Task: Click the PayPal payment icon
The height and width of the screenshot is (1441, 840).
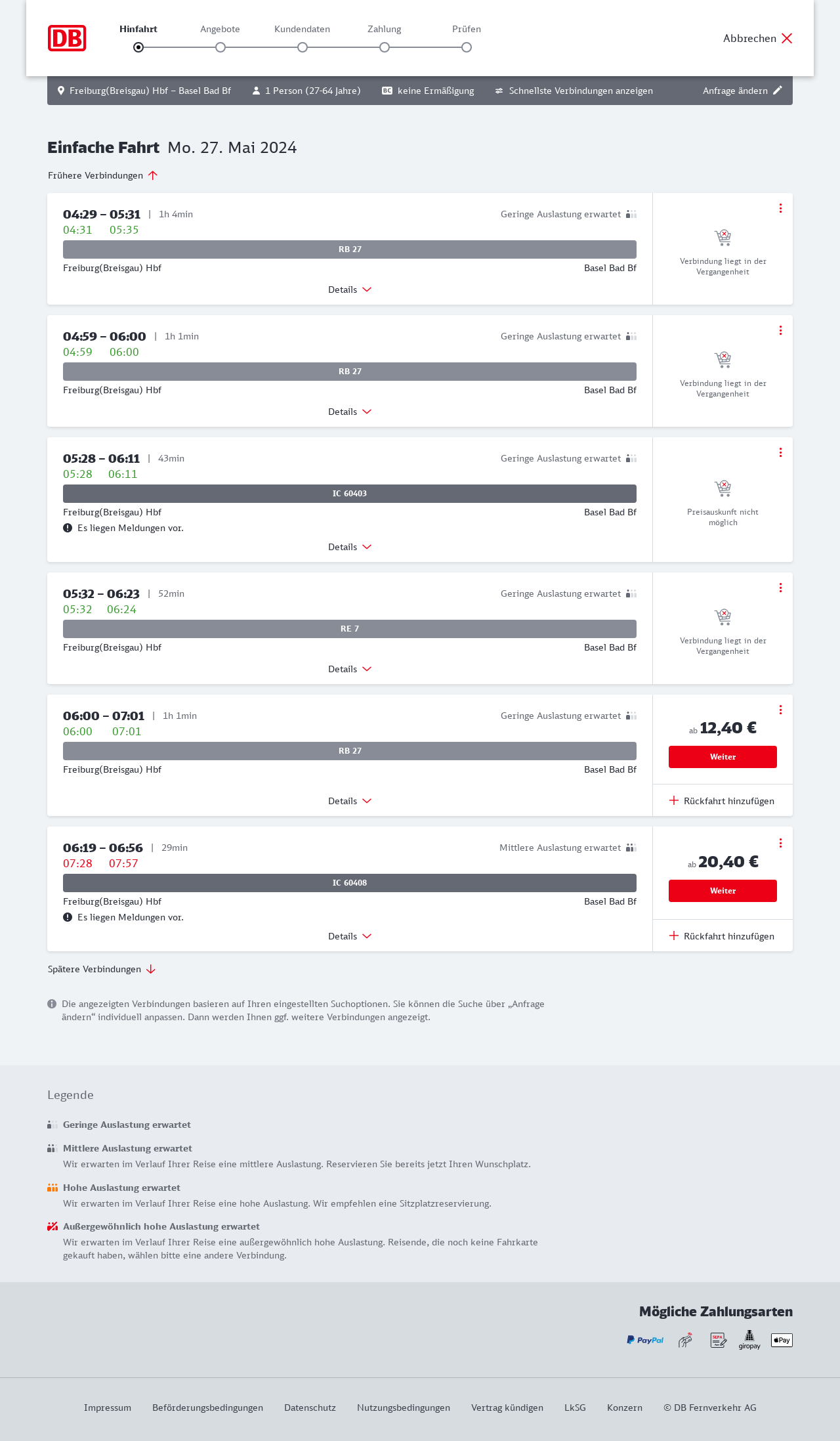Action: click(x=645, y=1340)
